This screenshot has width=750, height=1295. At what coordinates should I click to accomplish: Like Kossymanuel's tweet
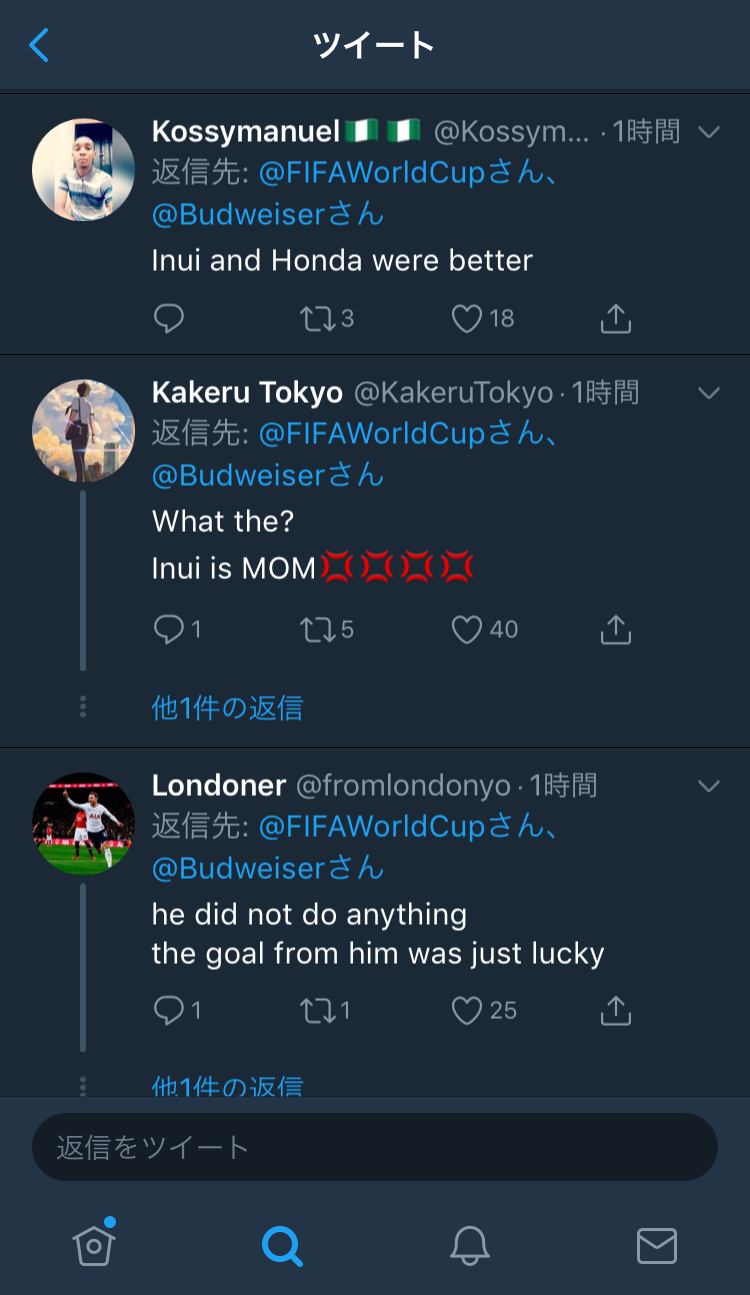pos(467,318)
